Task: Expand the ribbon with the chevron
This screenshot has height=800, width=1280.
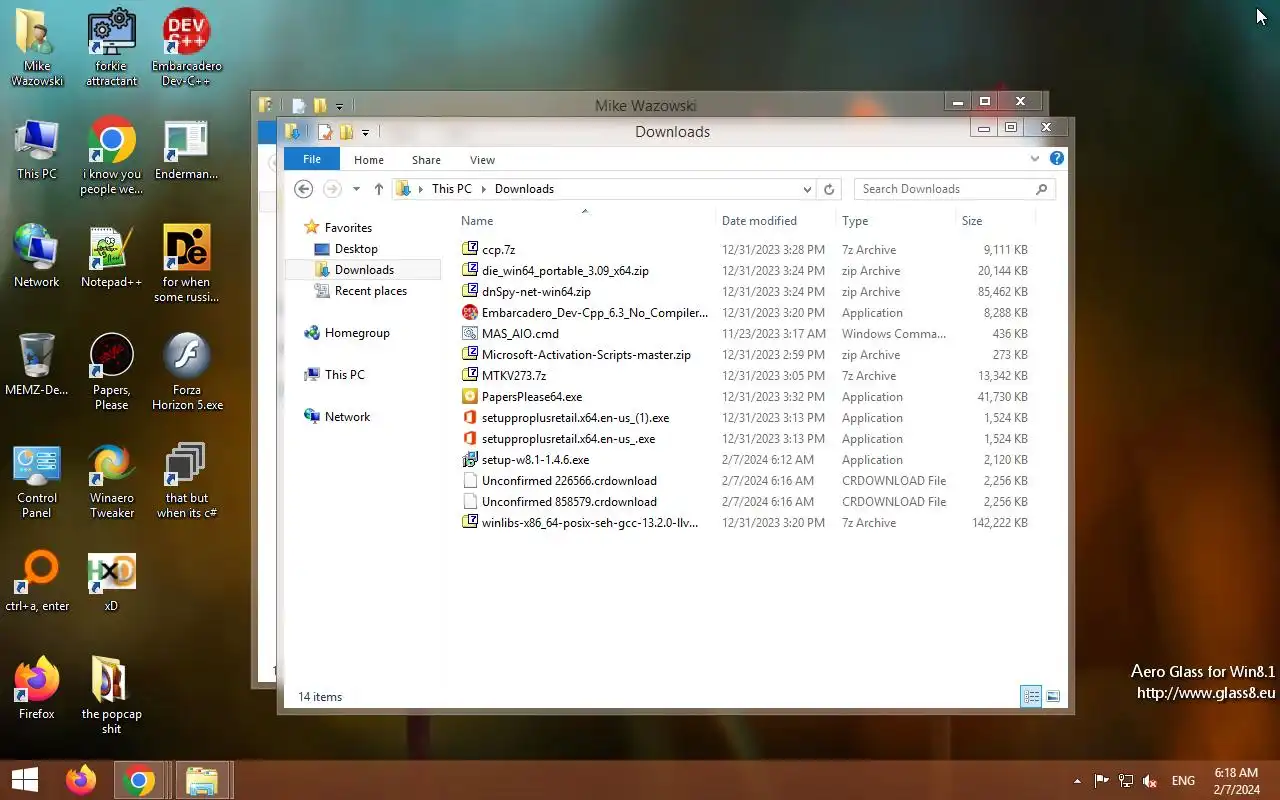Action: (1035, 158)
